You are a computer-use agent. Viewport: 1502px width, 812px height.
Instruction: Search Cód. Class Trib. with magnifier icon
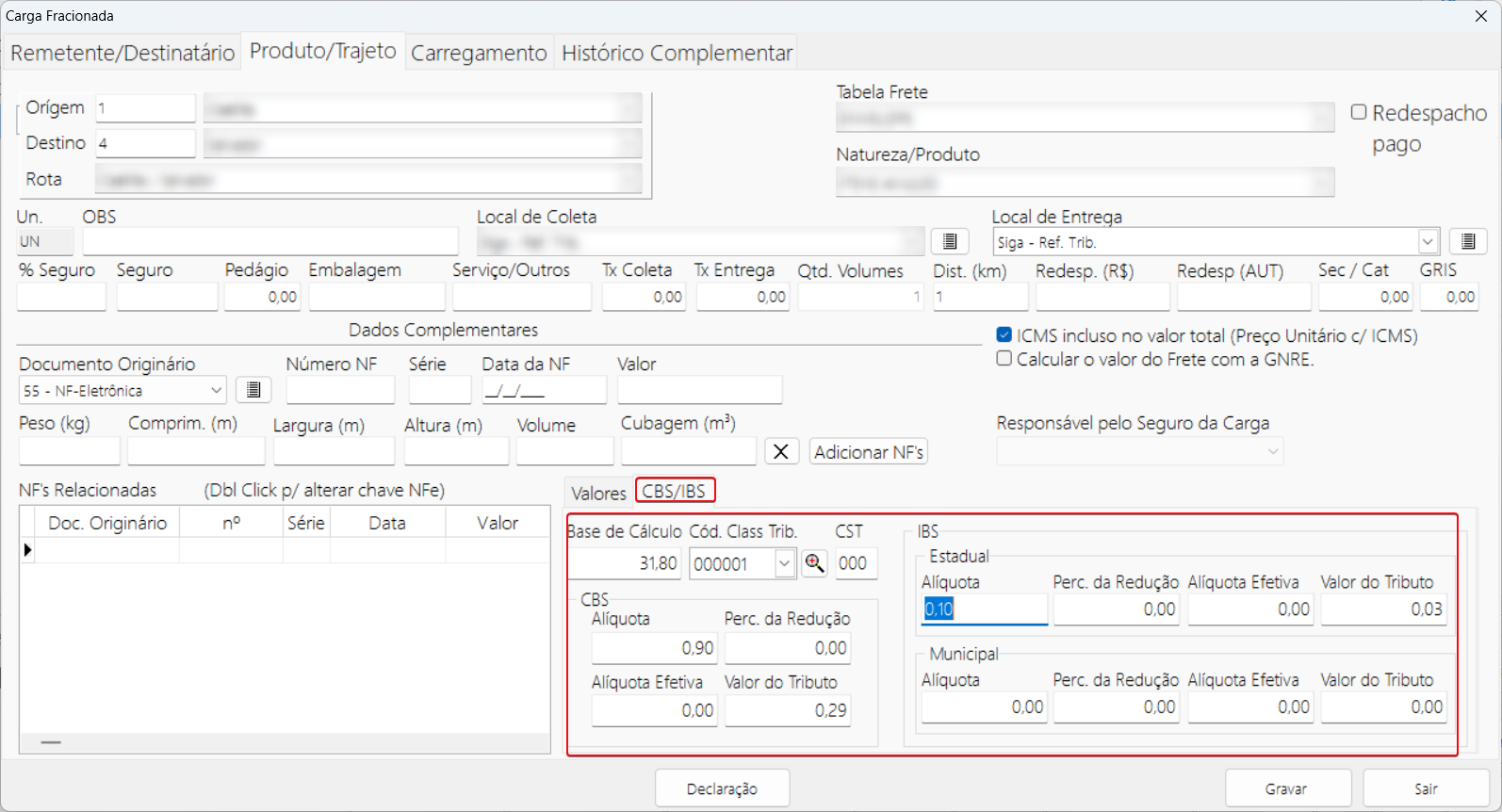(815, 563)
